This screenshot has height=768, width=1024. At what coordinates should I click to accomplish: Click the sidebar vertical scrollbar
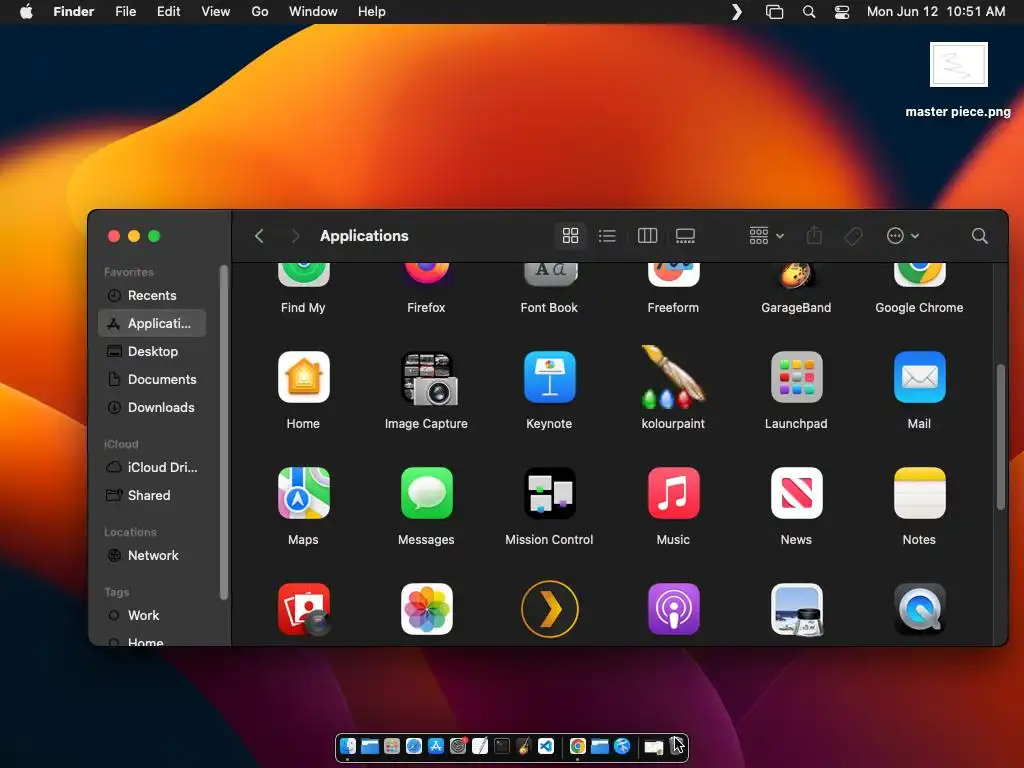(224, 432)
